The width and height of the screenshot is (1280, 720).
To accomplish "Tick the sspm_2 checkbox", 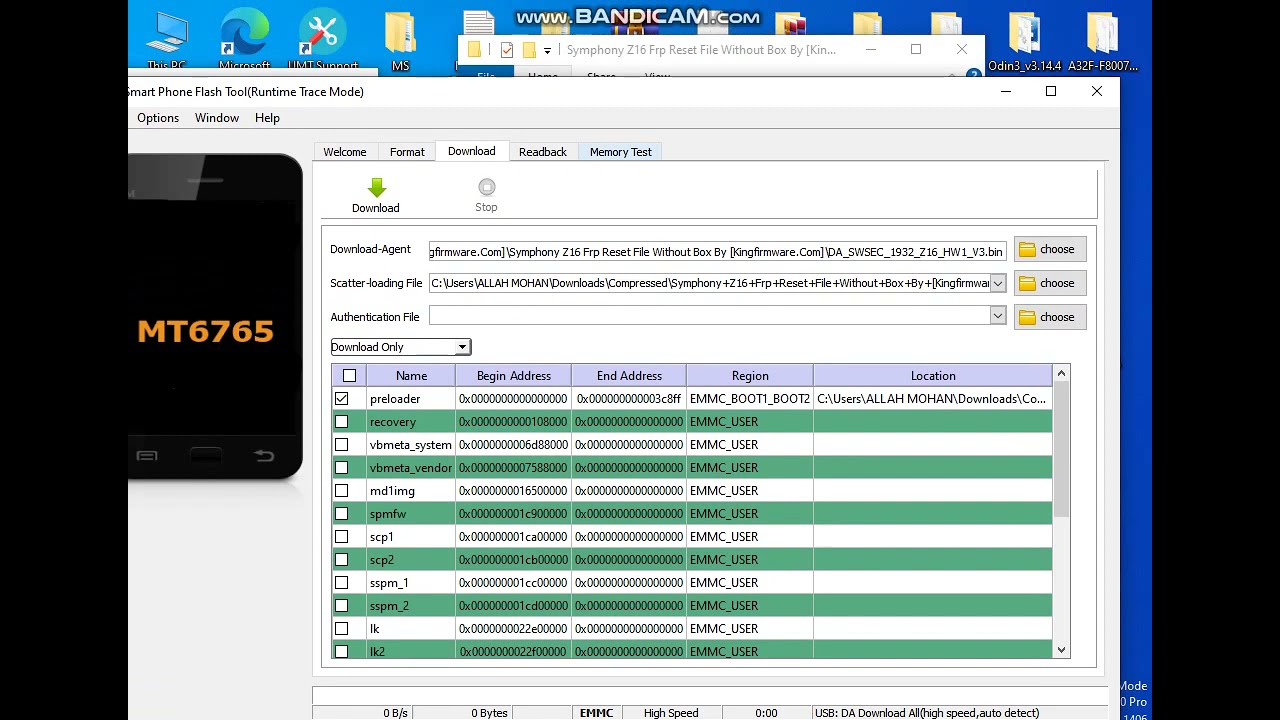I will [342, 606].
